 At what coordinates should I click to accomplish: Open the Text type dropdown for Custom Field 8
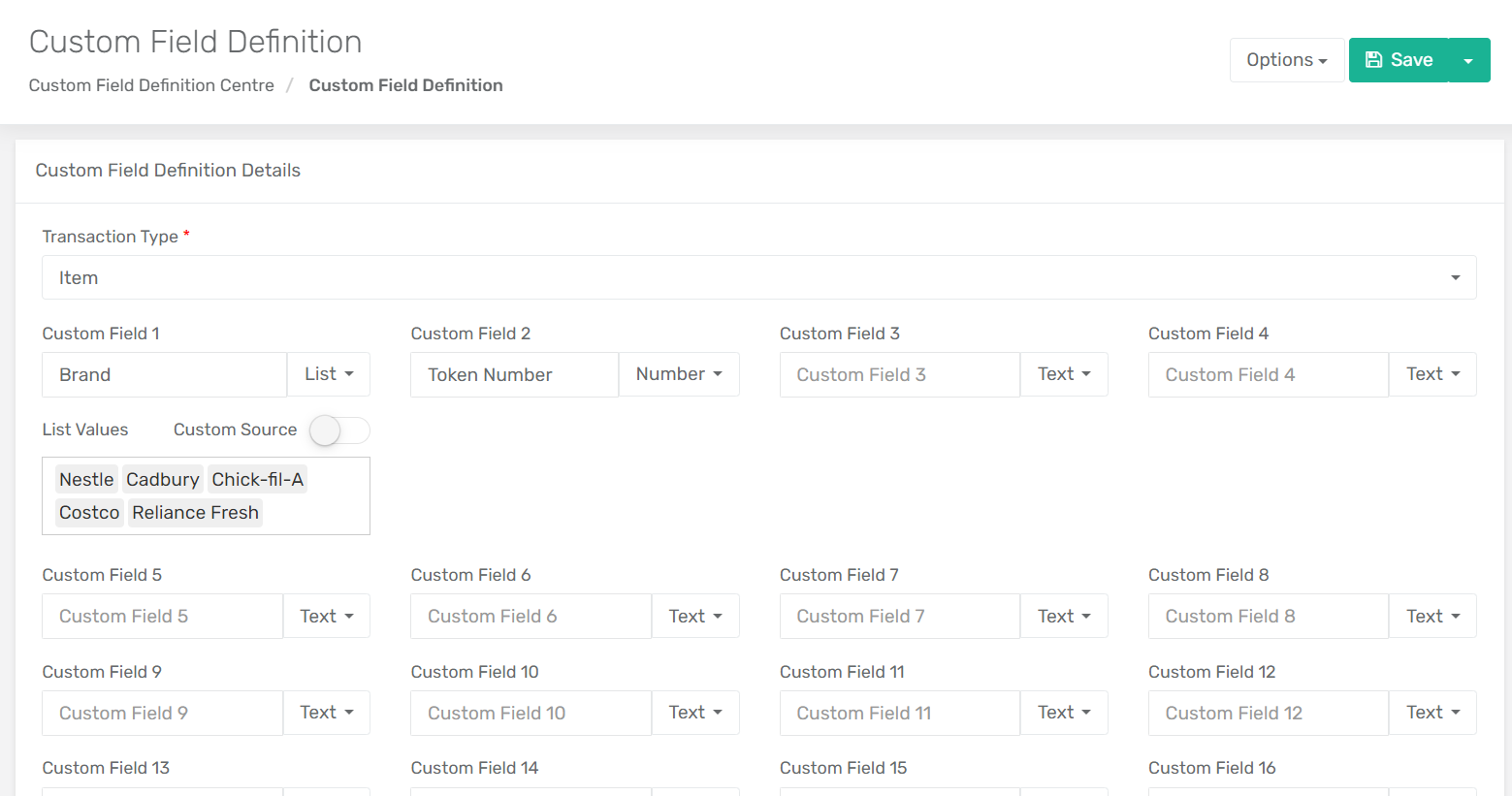[x=1432, y=617]
